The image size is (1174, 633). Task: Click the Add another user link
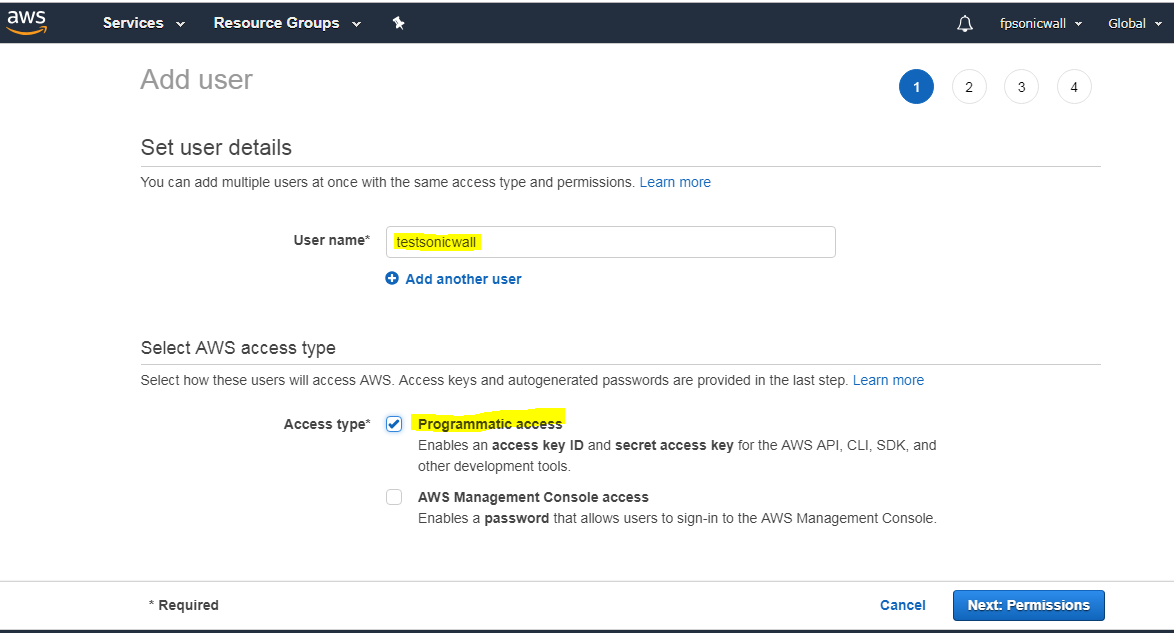pyautogui.click(x=463, y=279)
